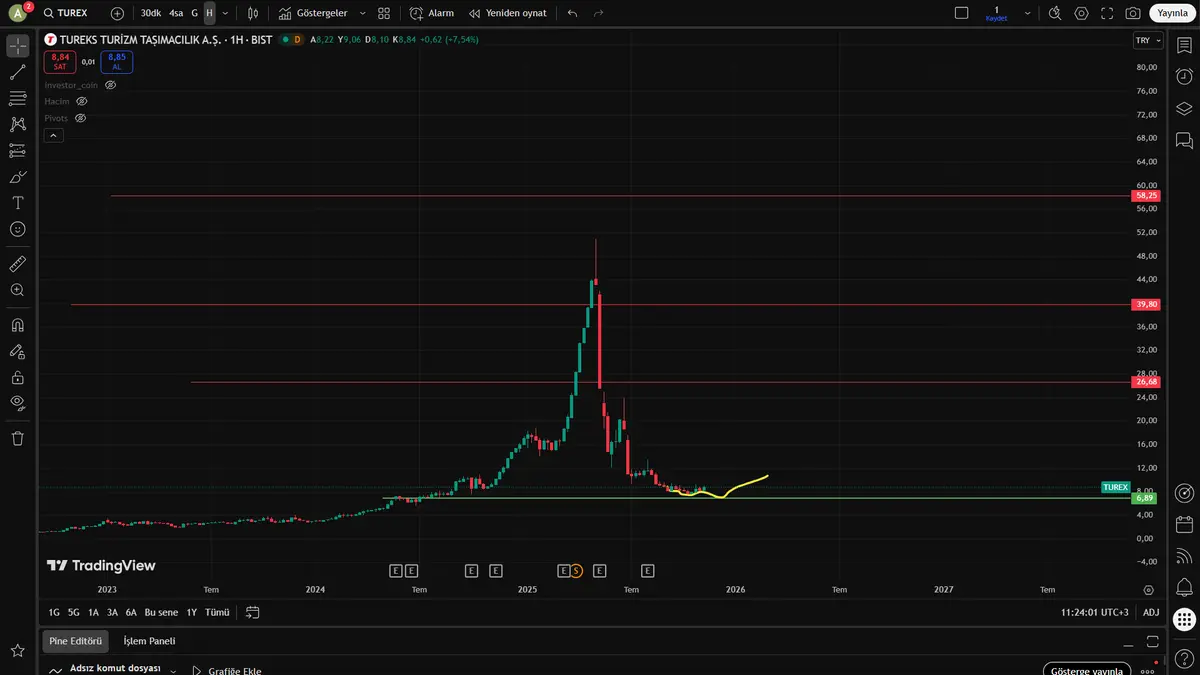1200x675 pixels.
Task: Select the layout setup square icon
Action: [962, 13]
